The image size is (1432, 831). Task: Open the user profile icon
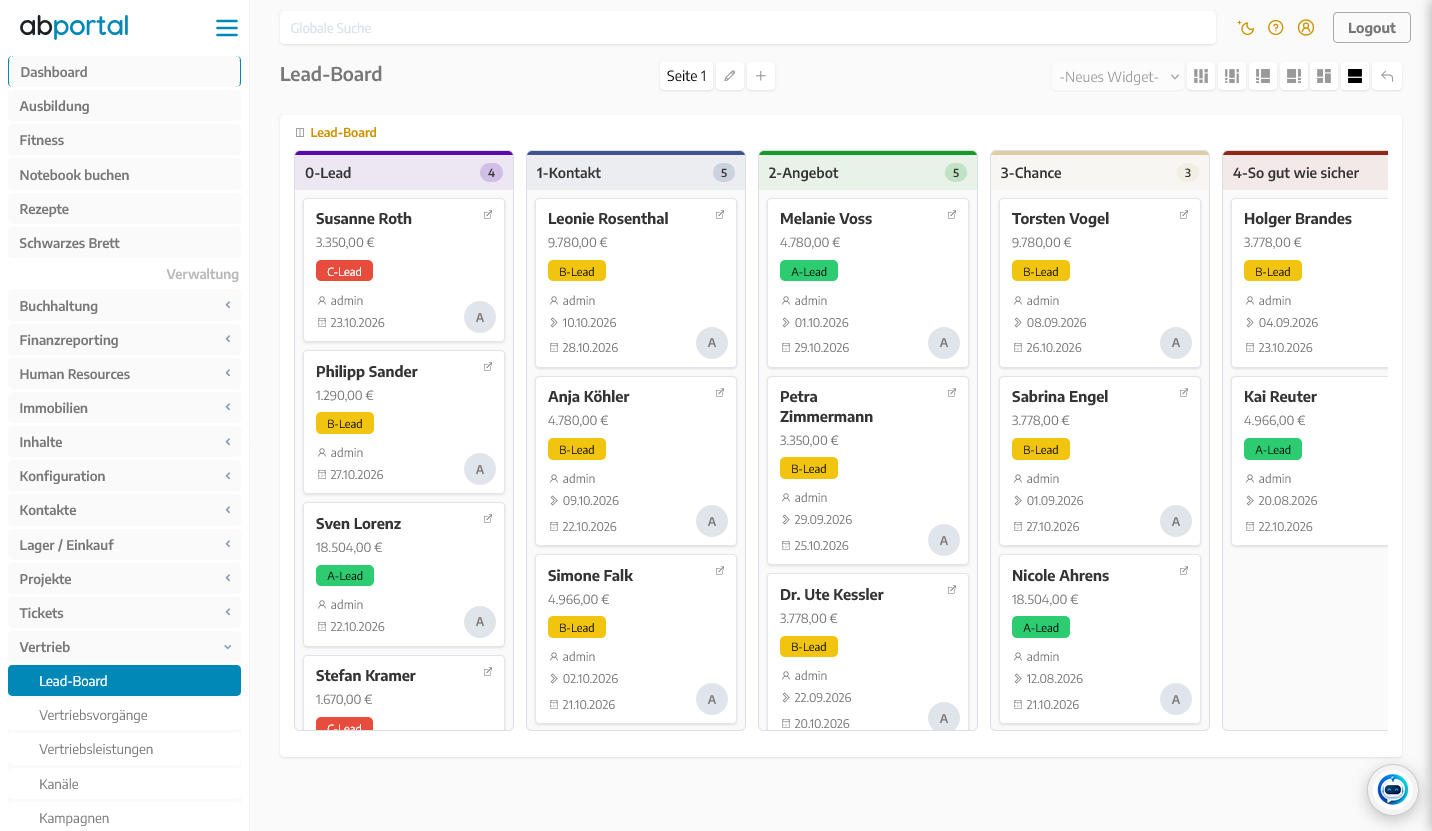click(x=1305, y=28)
